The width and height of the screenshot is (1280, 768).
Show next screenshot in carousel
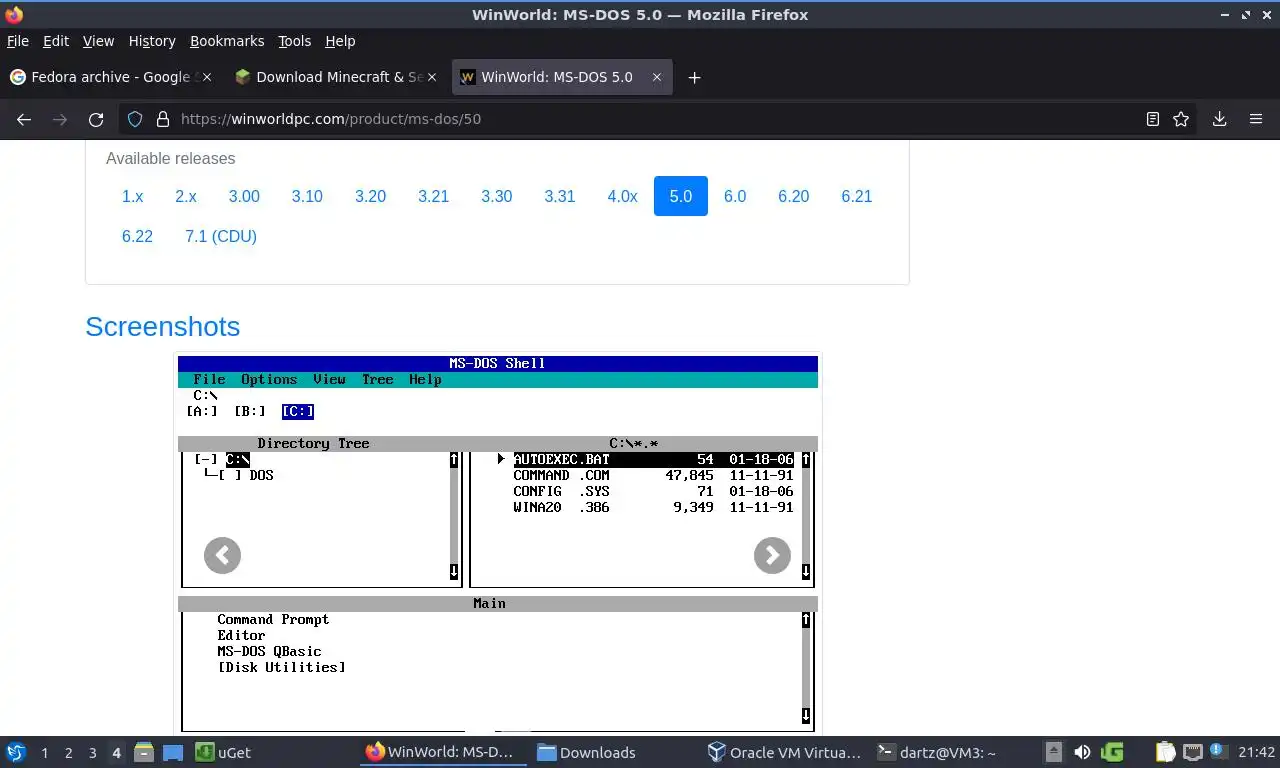coord(772,555)
